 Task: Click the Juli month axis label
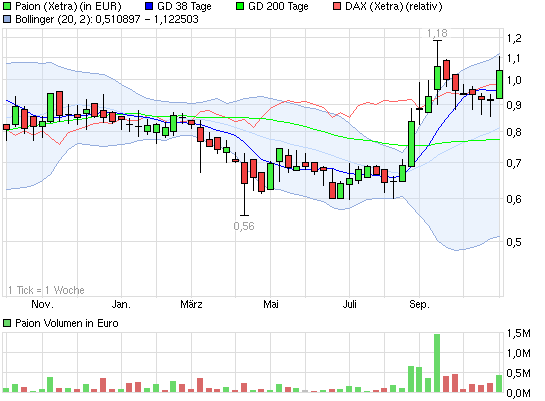349,304
